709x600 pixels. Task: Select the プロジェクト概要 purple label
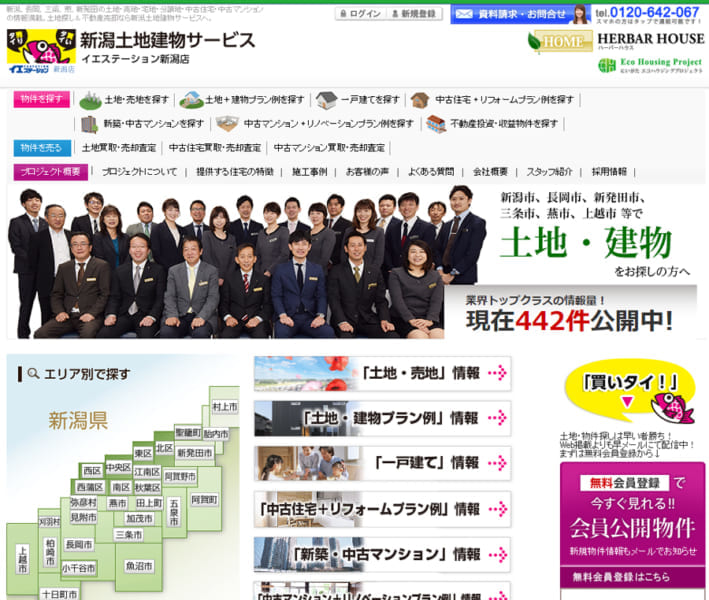(x=51, y=172)
